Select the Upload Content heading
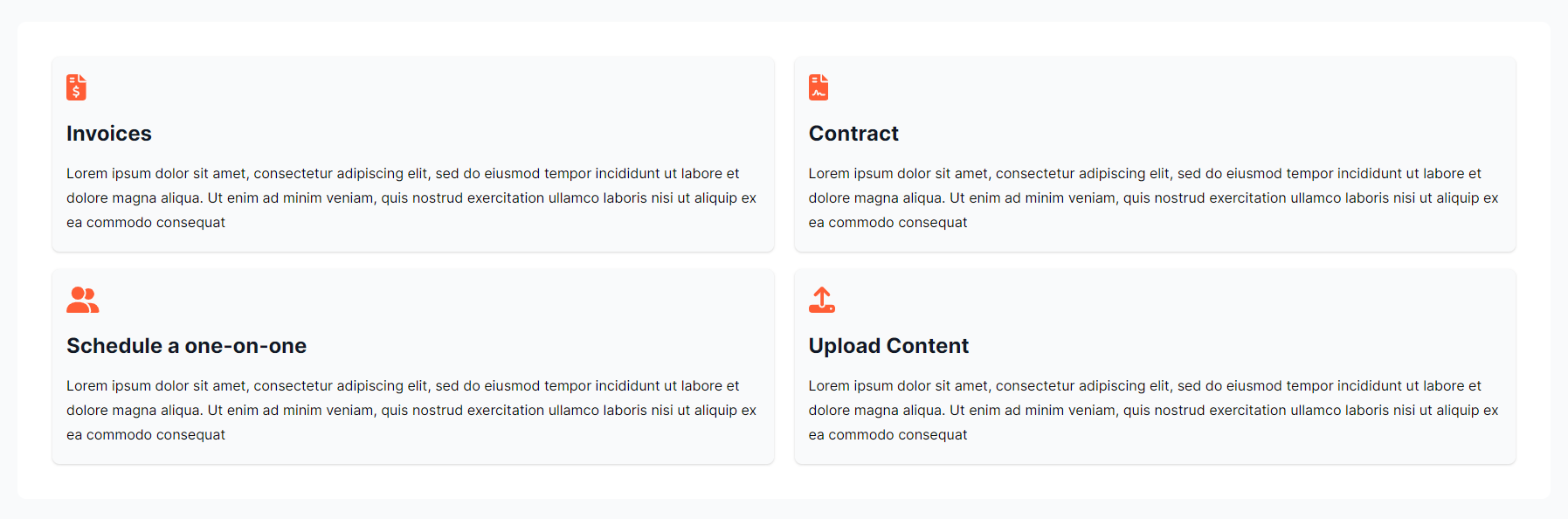This screenshot has height=519, width=1568. [x=888, y=346]
